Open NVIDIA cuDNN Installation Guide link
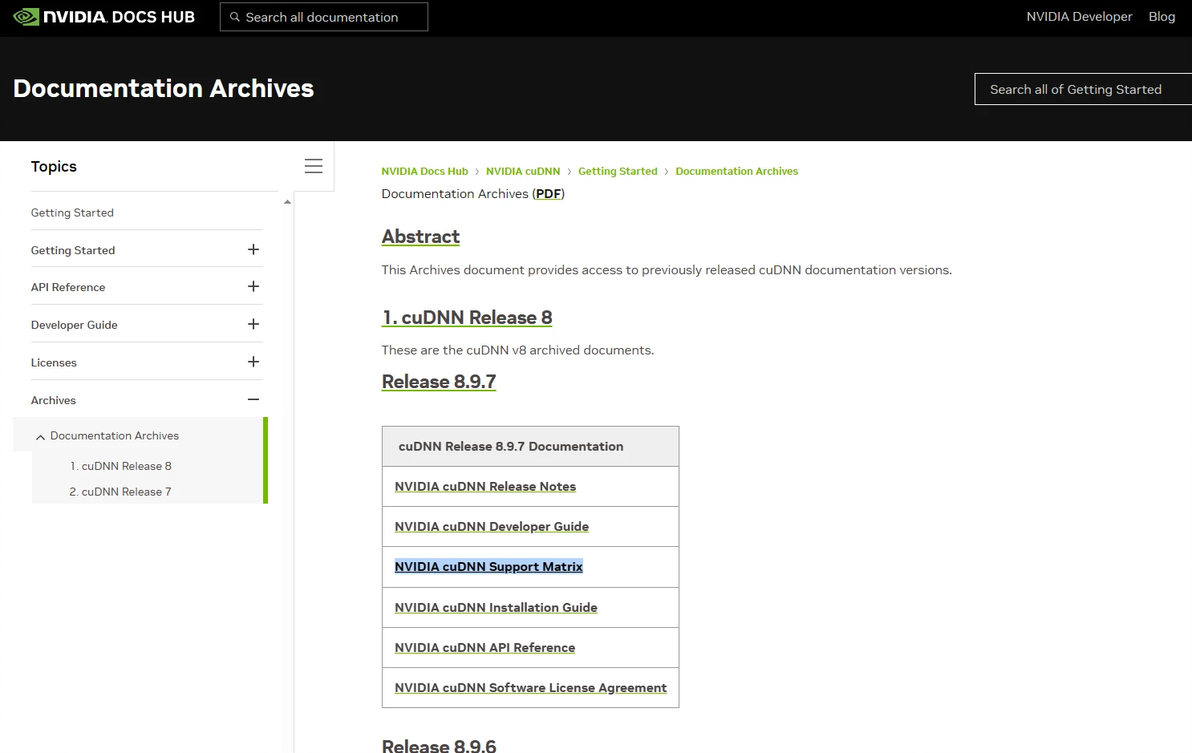The image size is (1192, 753). point(496,608)
